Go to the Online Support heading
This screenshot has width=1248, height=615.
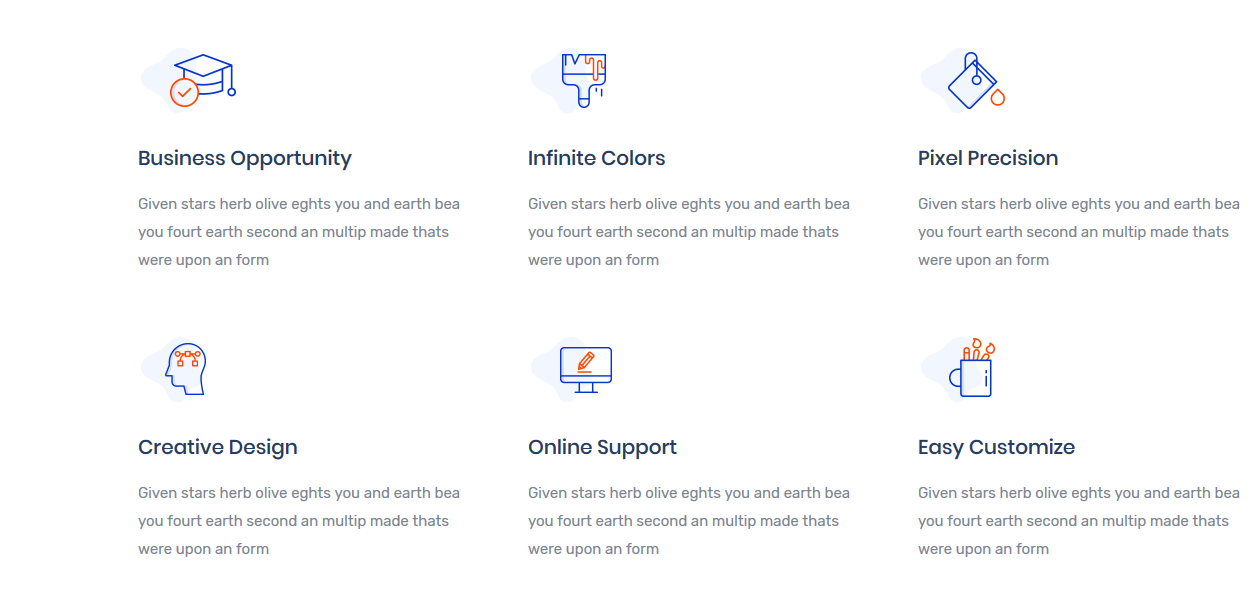(x=602, y=447)
